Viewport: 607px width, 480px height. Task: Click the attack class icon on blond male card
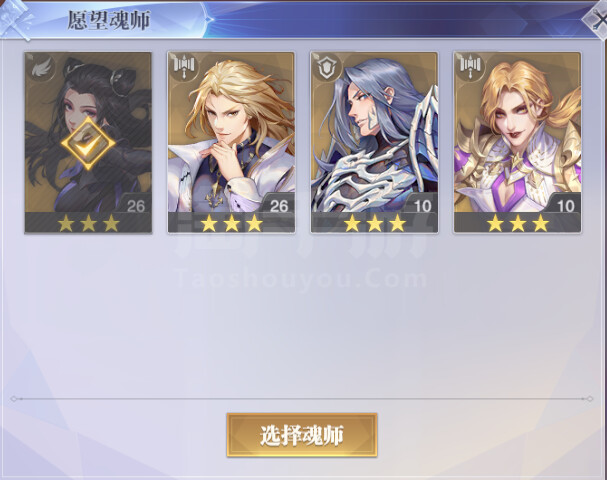click(185, 67)
